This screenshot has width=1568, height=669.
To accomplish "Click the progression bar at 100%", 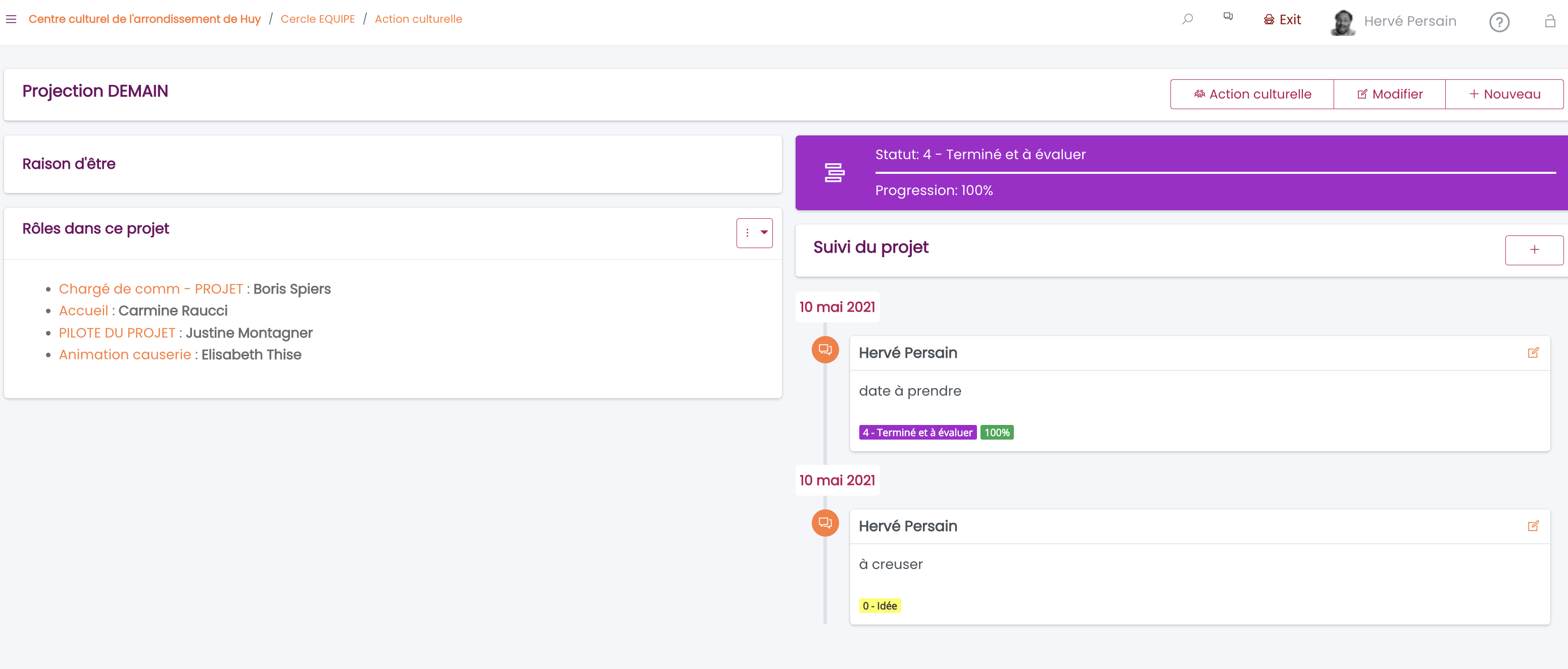I will pos(1215,173).
